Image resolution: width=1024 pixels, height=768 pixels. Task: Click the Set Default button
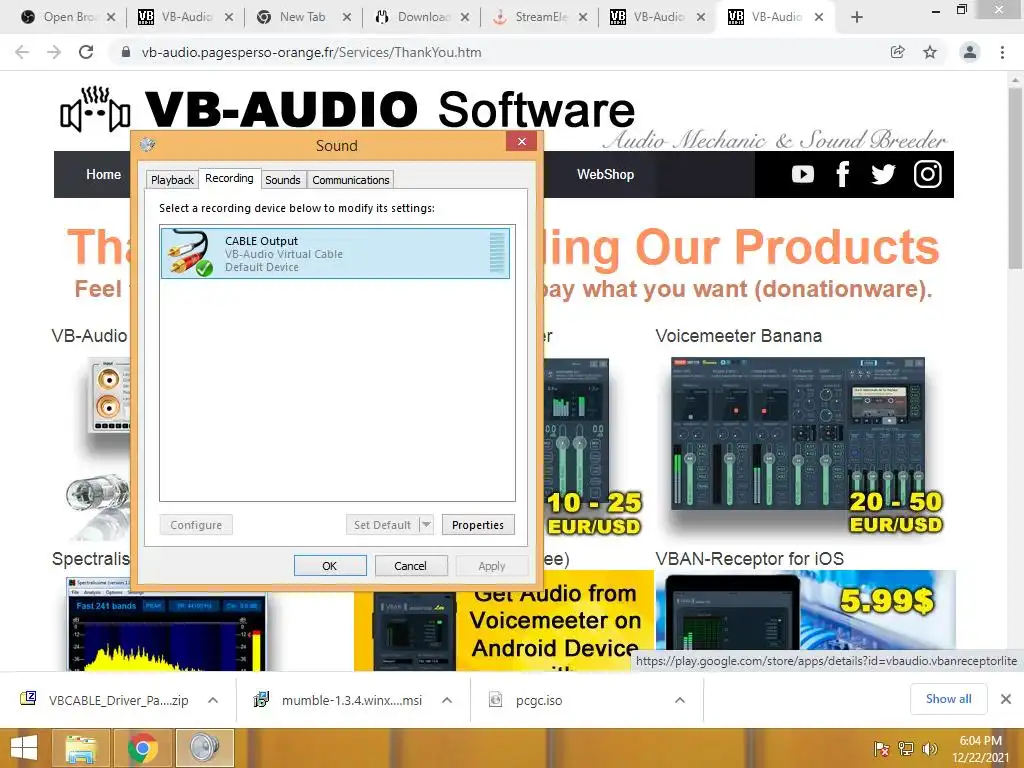(x=382, y=524)
